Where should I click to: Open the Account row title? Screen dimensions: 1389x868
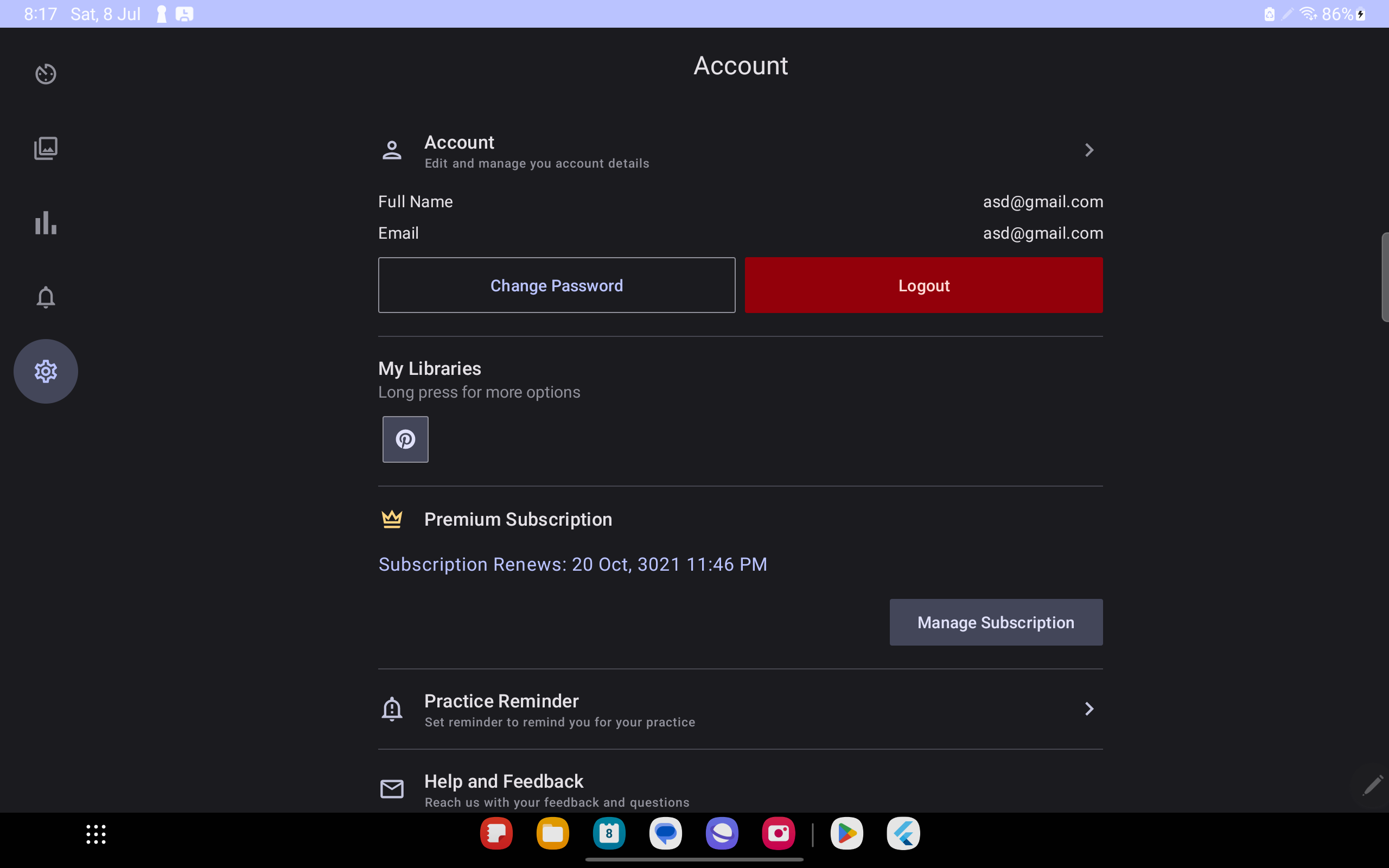click(459, 142)
